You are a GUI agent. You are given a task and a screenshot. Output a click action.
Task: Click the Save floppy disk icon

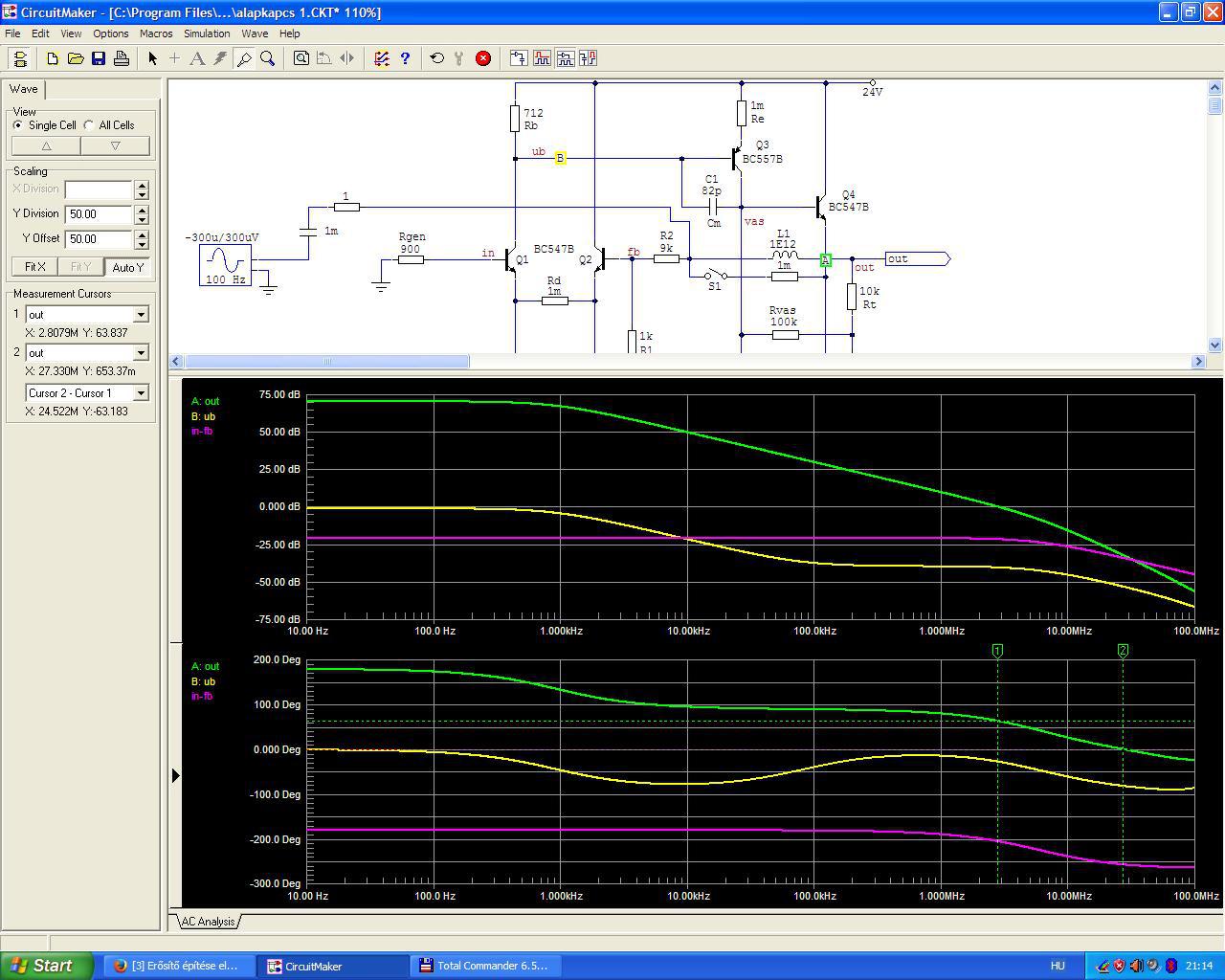99,58
